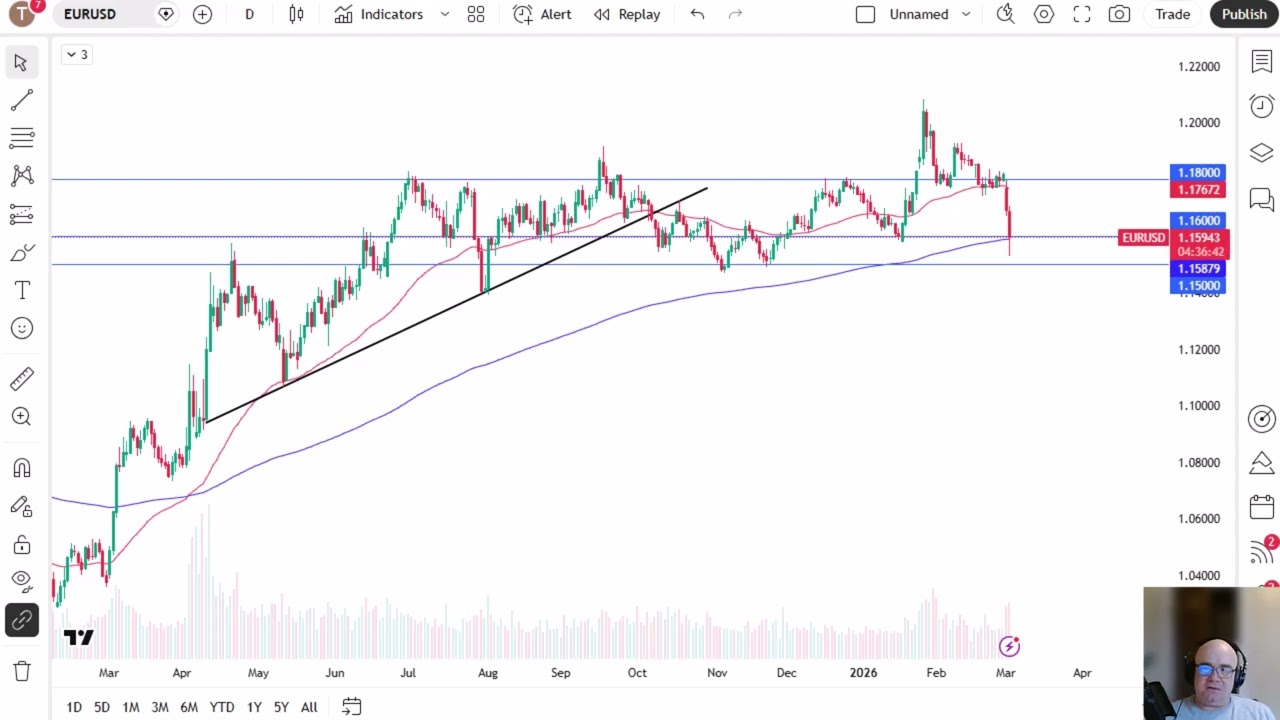Open chart settings hexagon icon
The image size is (1280, 720).
tap(1044, 14)
